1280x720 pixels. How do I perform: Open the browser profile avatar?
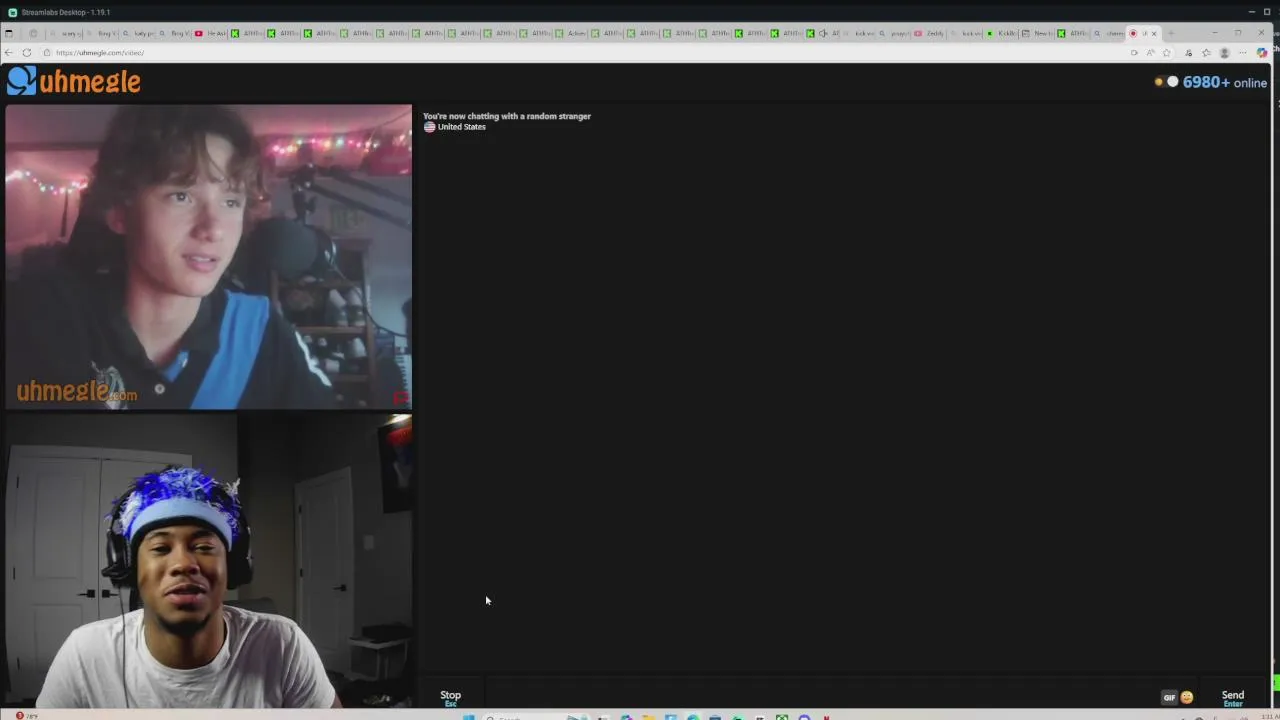(1224, 53)
